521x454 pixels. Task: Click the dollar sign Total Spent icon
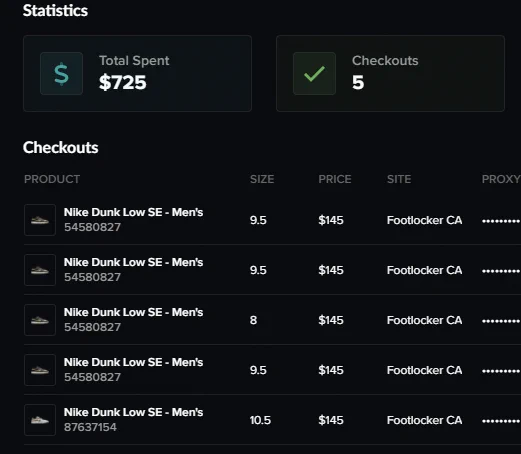(61, 74)
